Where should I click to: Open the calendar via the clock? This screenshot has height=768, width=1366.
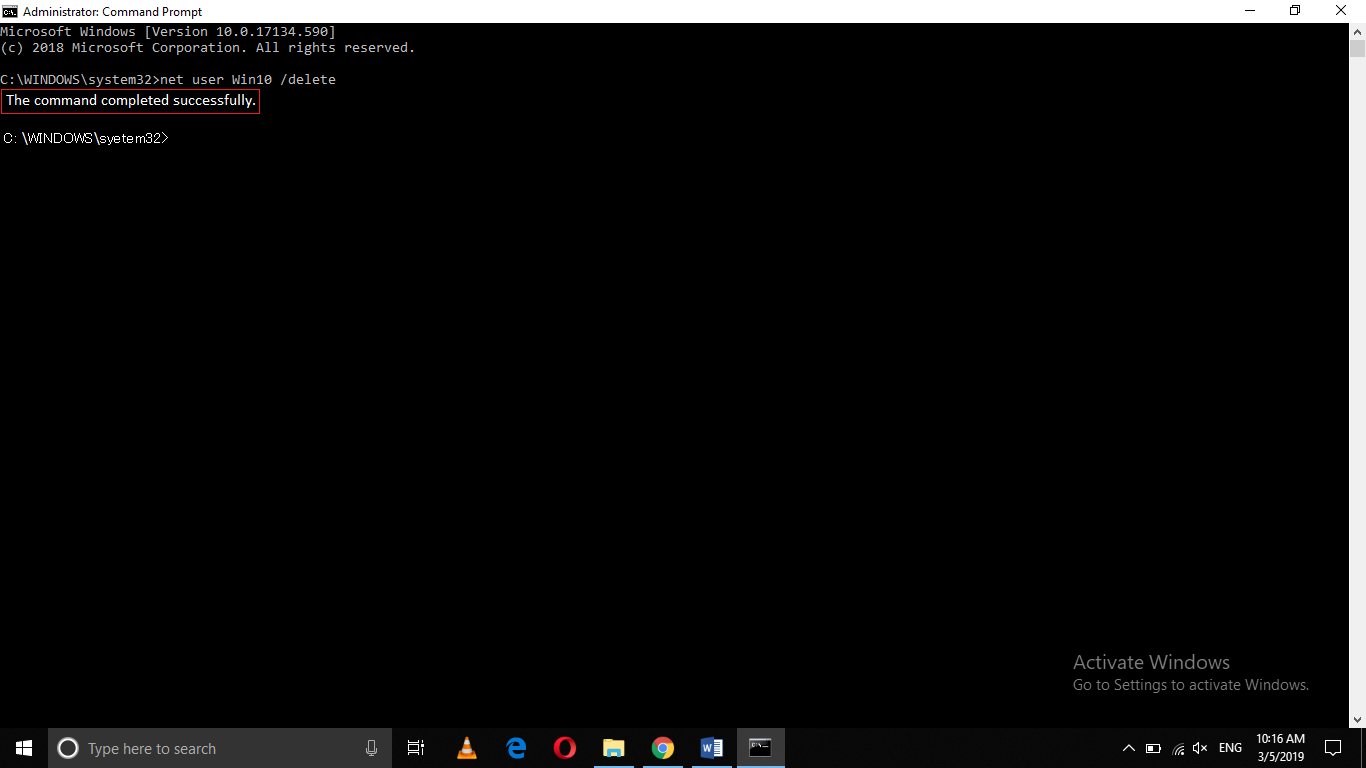[x=1281, y=747]
